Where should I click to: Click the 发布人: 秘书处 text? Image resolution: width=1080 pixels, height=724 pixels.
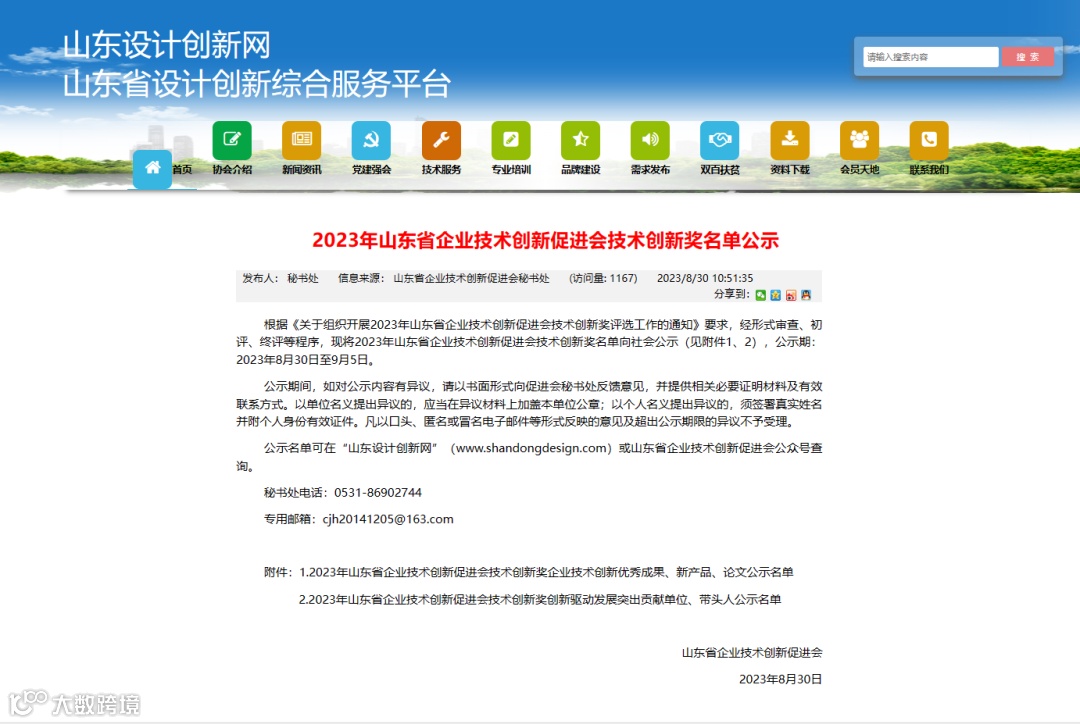click(x=280, y=278)
